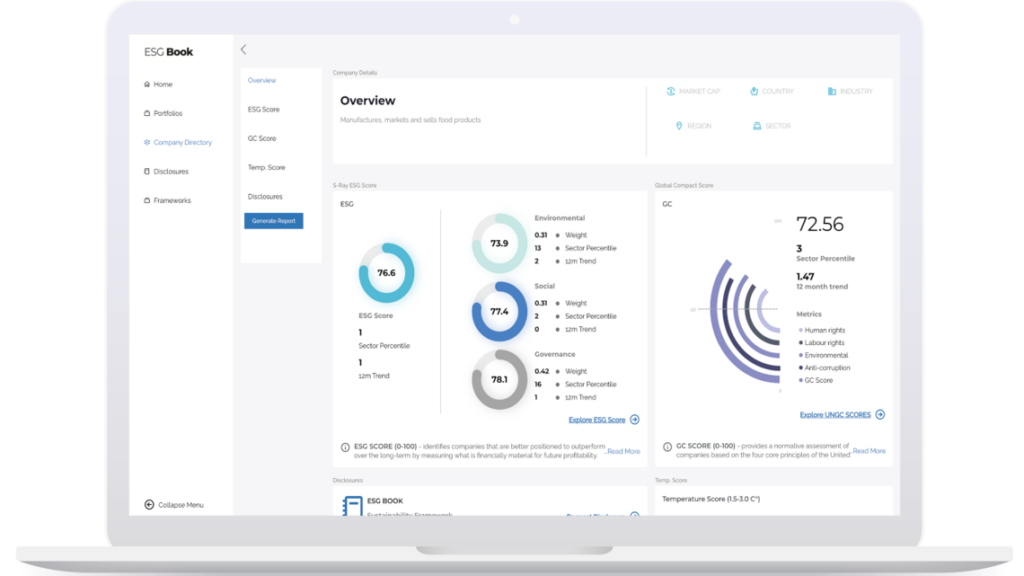Switch to the ESG Score tab

click(264, 109)
